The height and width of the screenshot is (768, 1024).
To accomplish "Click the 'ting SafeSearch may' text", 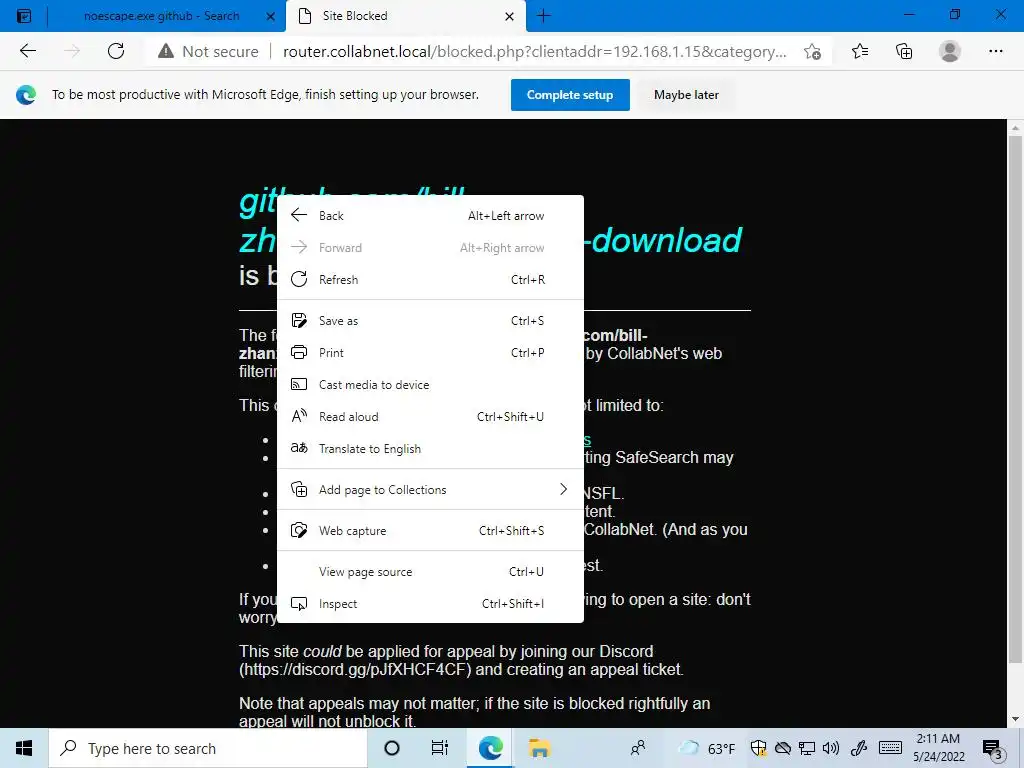I will pyautogui.click(x=659, y=457).
